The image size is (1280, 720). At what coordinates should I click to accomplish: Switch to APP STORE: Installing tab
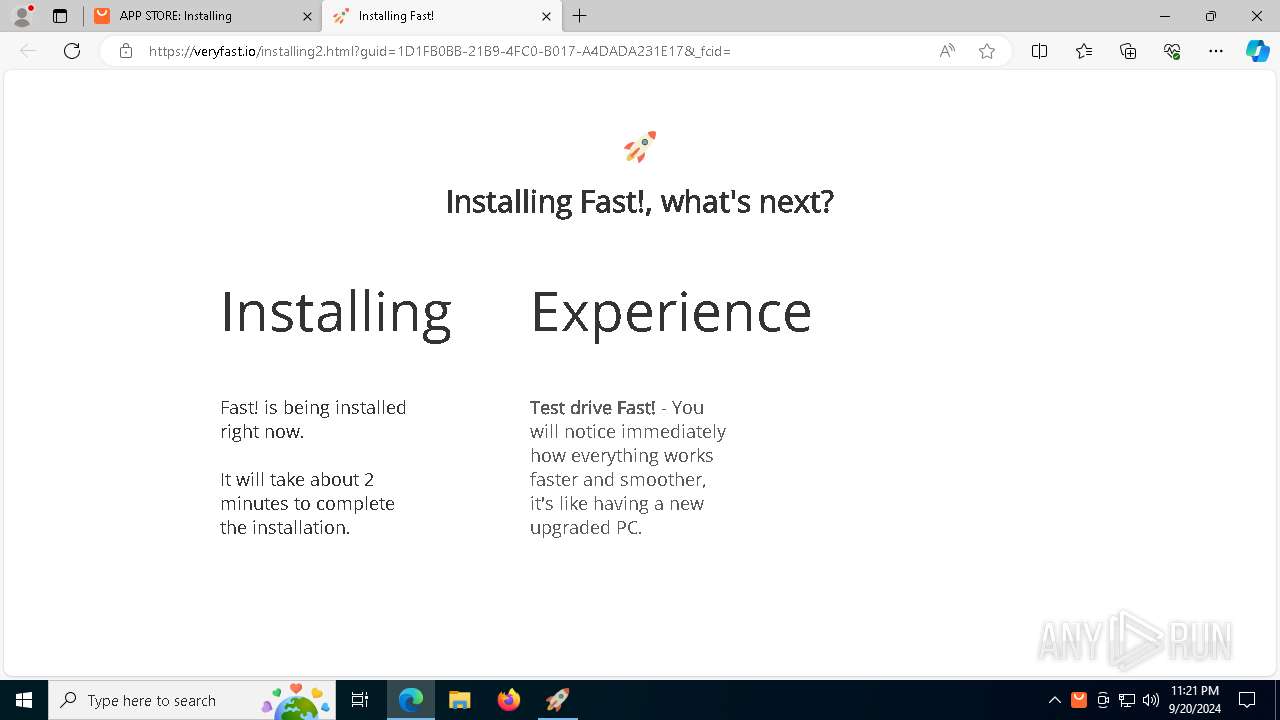point(204,16)
